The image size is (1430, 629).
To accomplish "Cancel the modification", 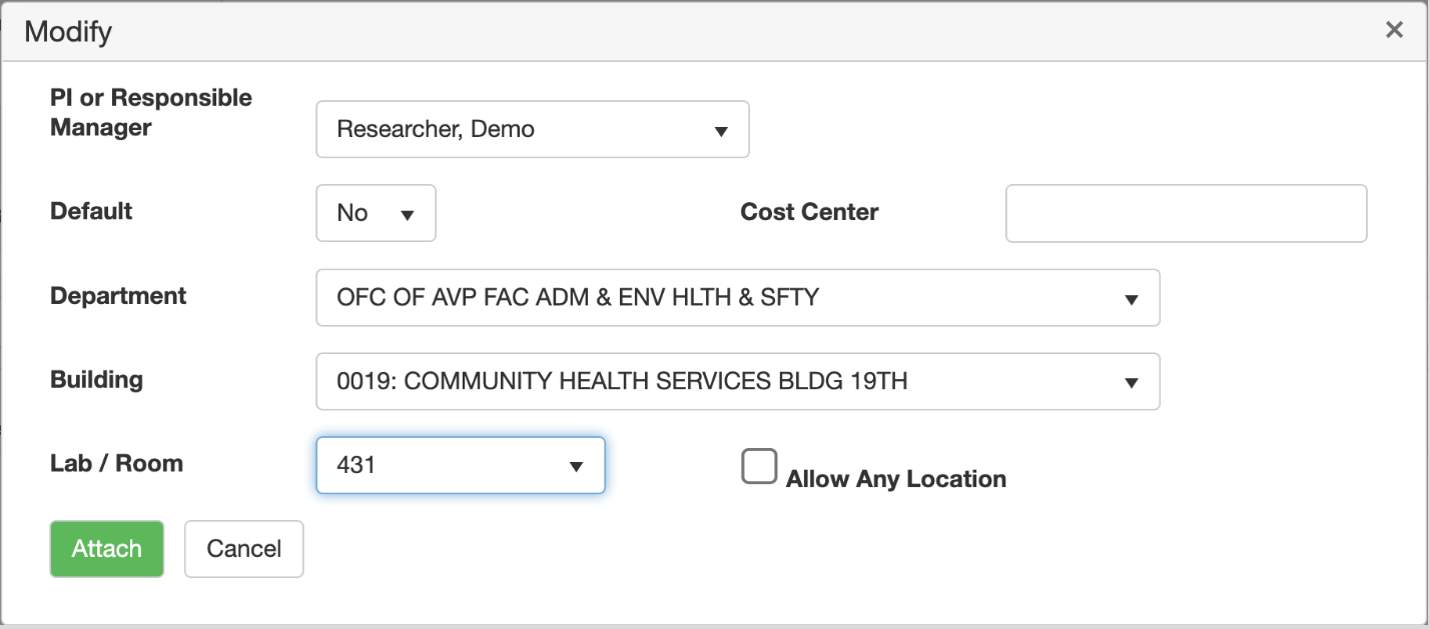I will click(x=243, y=549).
